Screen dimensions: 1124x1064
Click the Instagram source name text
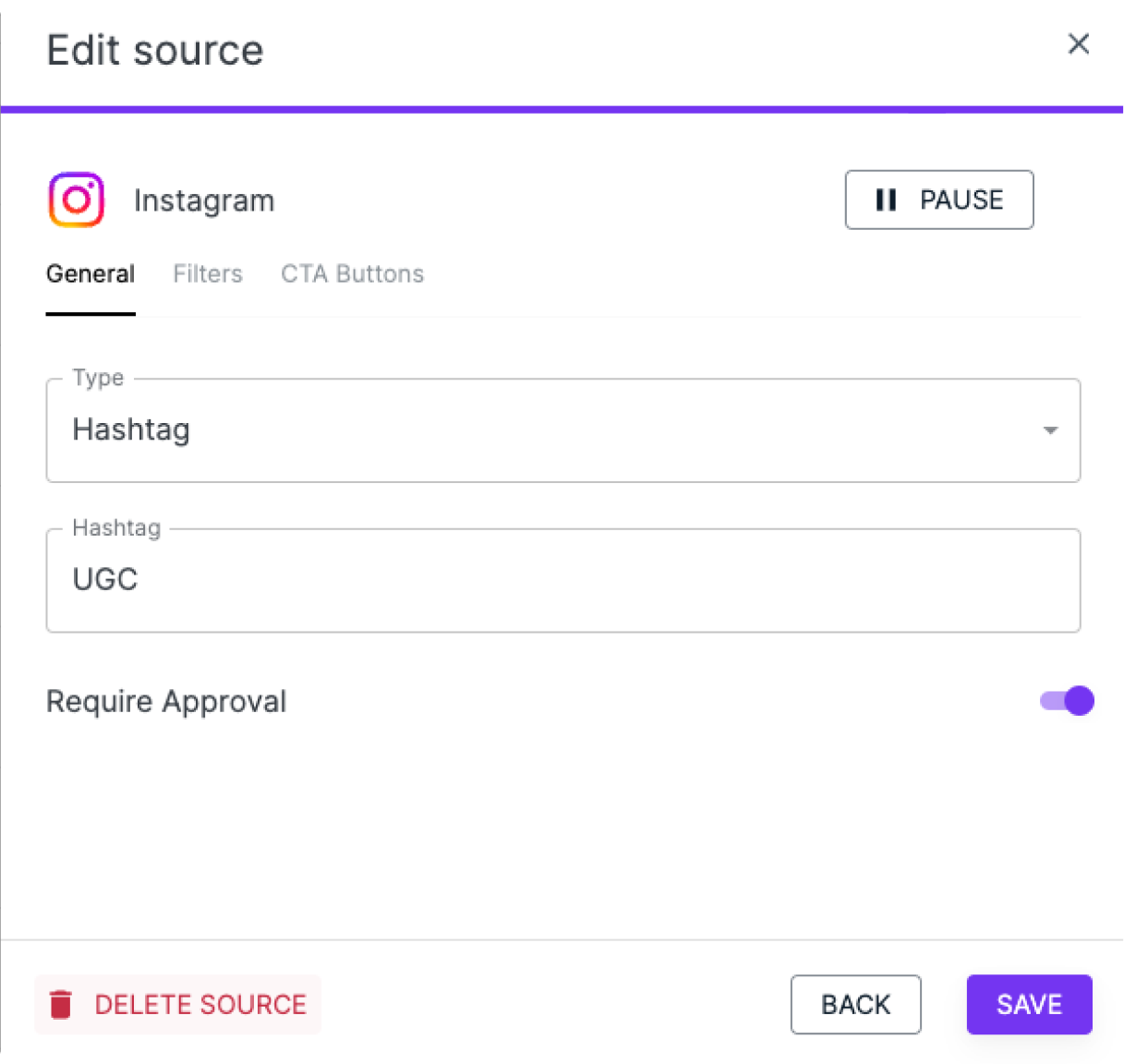point(204,200)
